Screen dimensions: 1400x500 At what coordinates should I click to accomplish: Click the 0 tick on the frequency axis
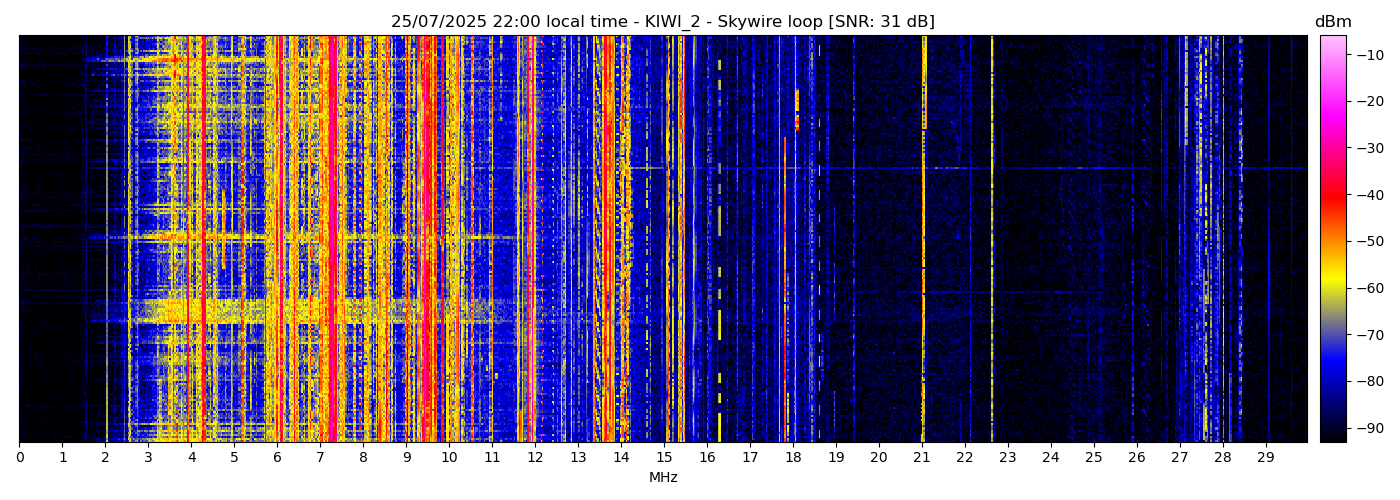coord(19,457)
